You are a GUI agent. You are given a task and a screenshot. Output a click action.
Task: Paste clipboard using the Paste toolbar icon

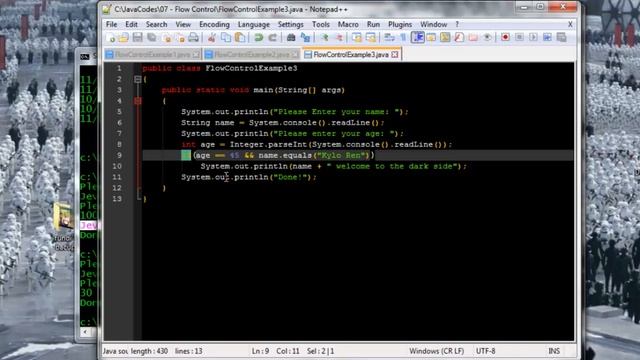240,38
